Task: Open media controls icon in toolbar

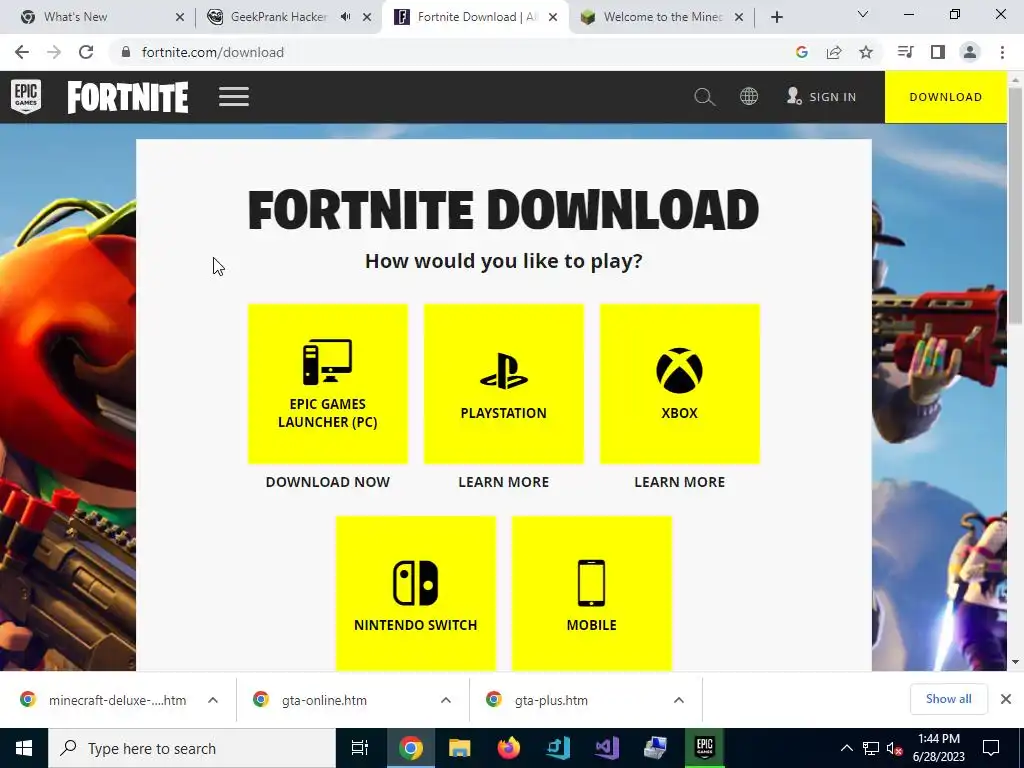Action: point(906,52)
